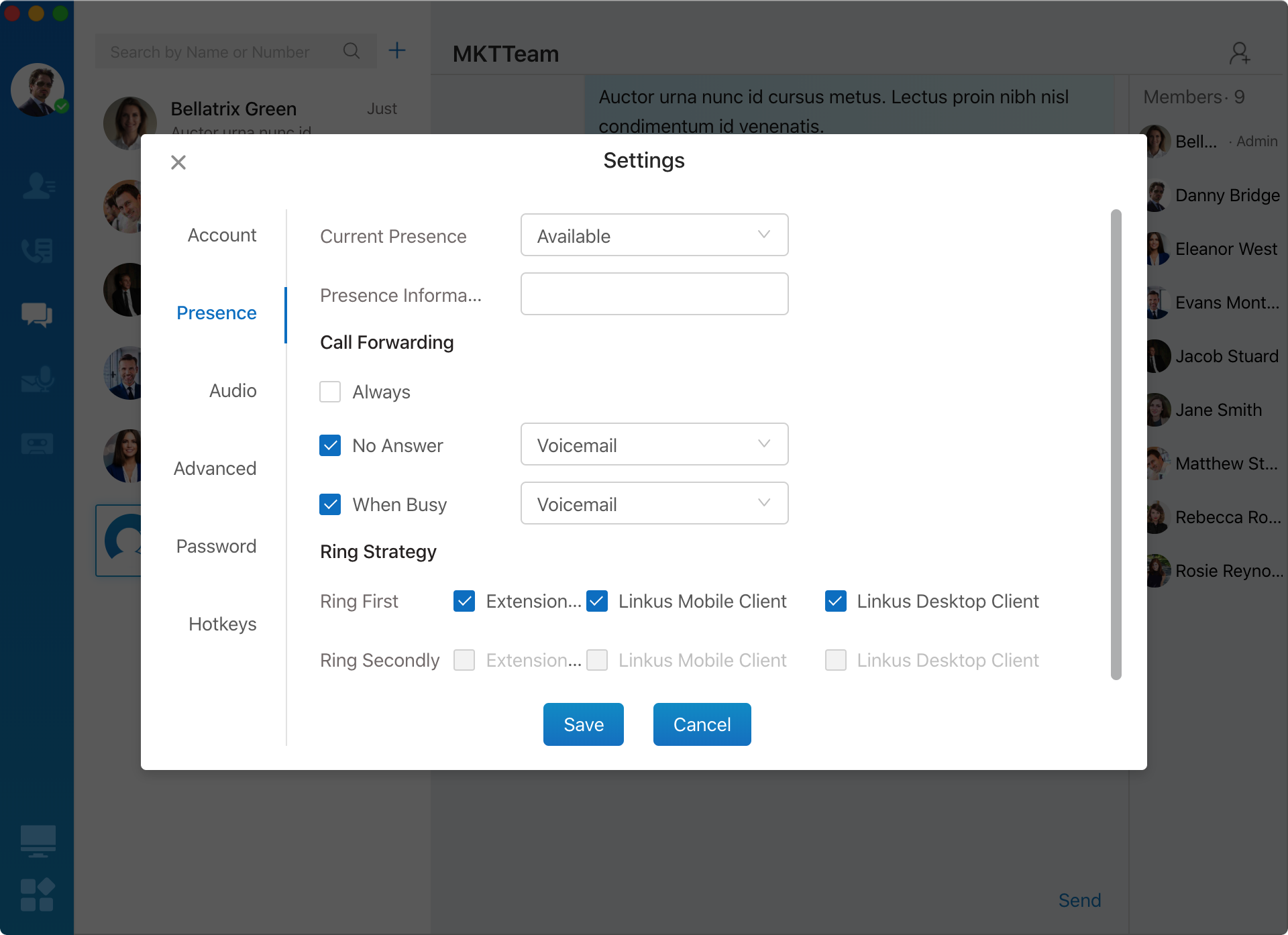Close the Settings dialog with X icon
Screen dimensions: 1288x935
[178, 162]
